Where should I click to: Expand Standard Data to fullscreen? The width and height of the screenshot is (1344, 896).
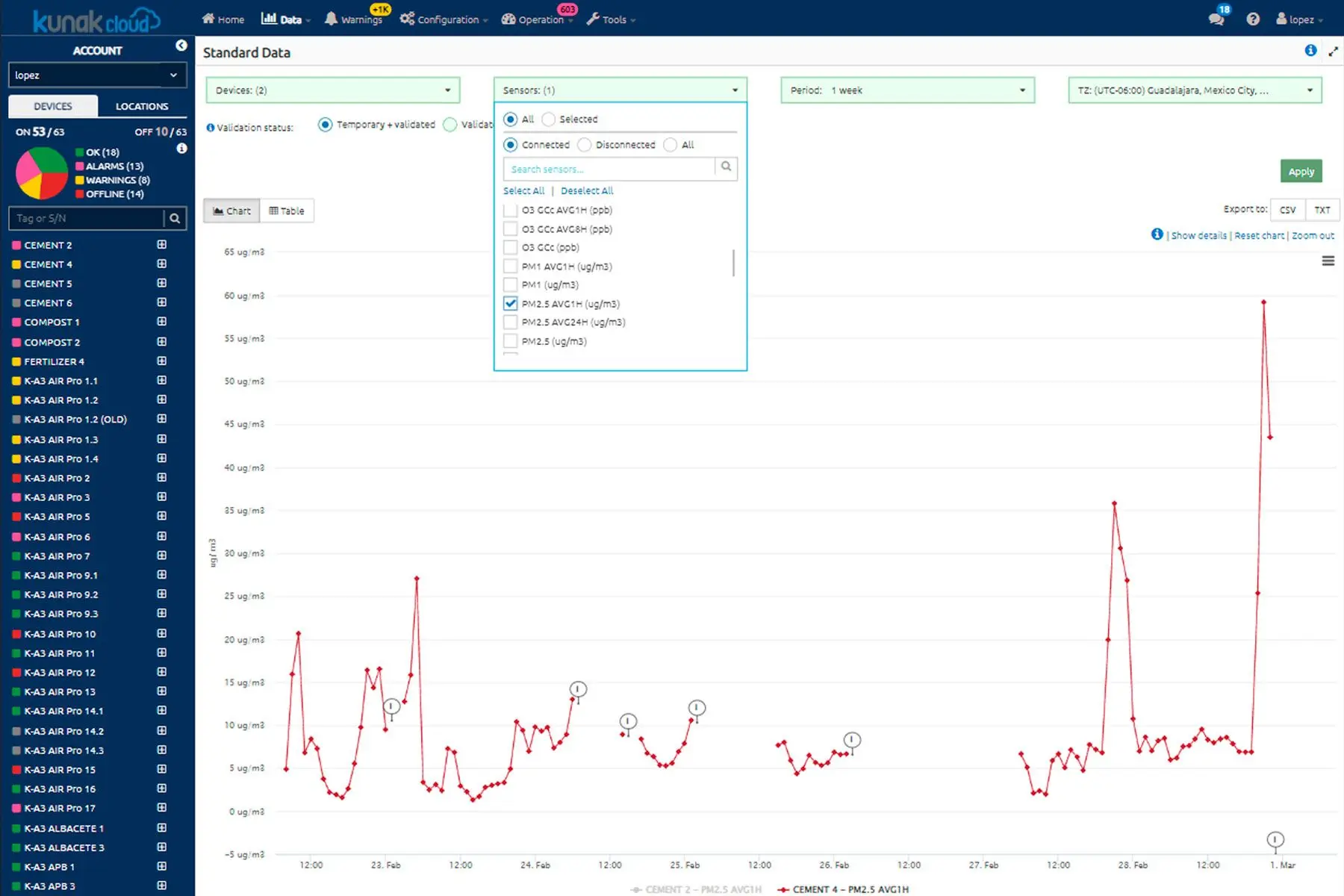click(1333, 52)
